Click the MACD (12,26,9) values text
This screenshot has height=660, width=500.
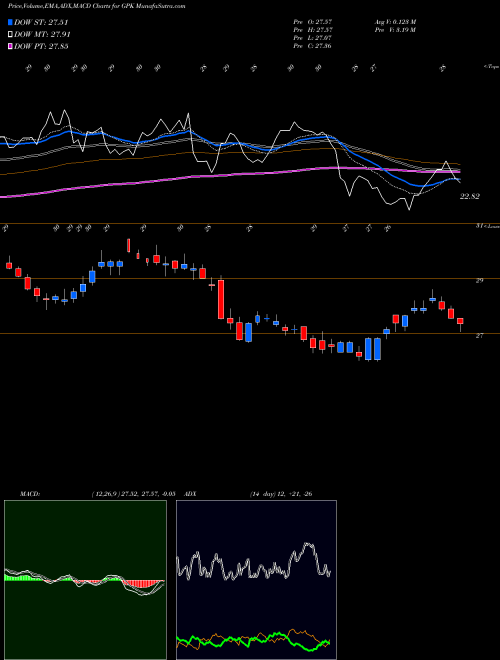point(133,494)
